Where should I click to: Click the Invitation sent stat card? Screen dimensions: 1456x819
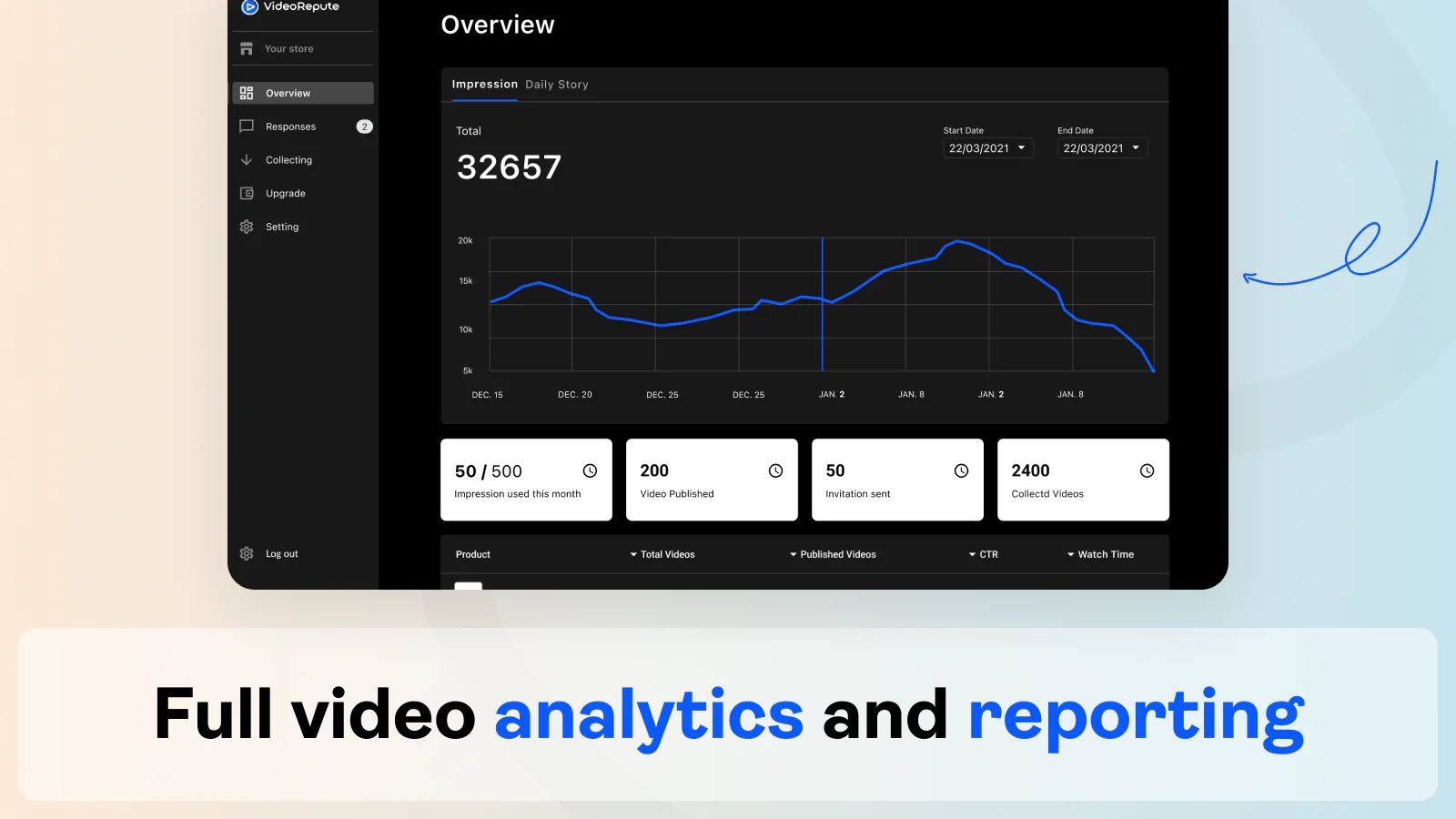tap(897, 480)
